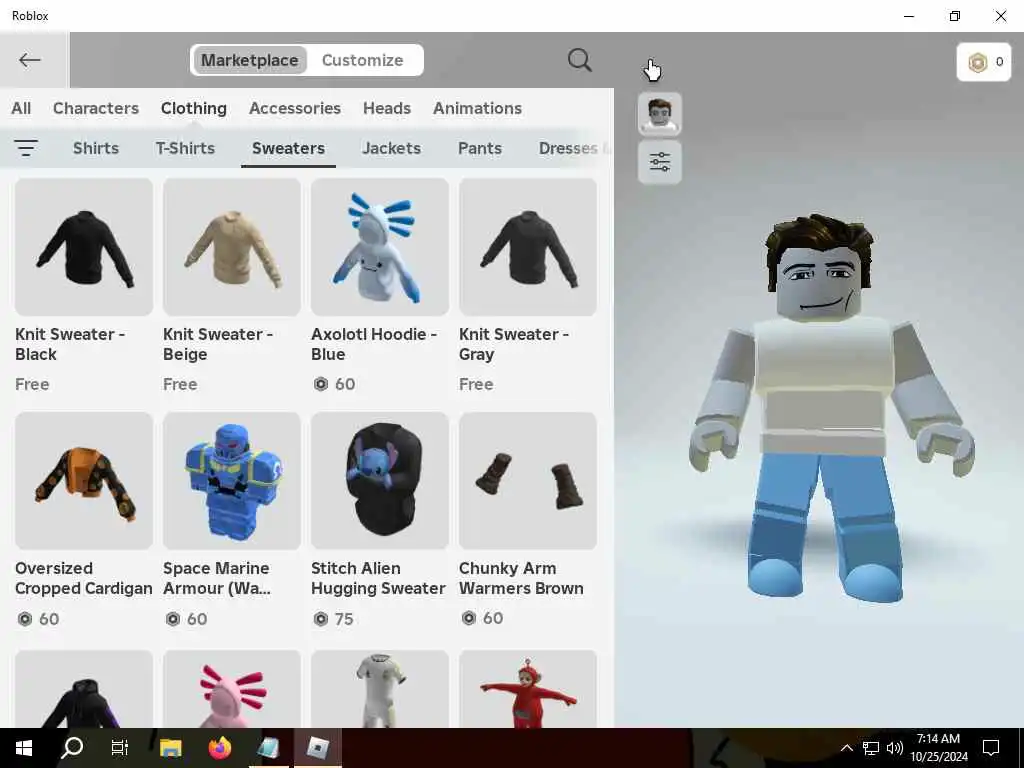1024x768 pixels.
Task: Click the 'Stitch Alien Hugging Sweater' title
Action: [x=378, y=578]
